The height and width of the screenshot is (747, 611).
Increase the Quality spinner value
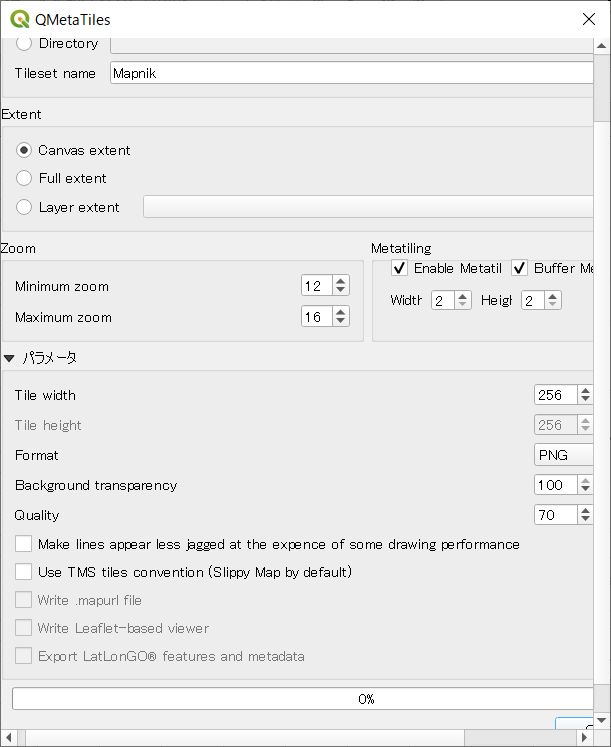point(585,510)
